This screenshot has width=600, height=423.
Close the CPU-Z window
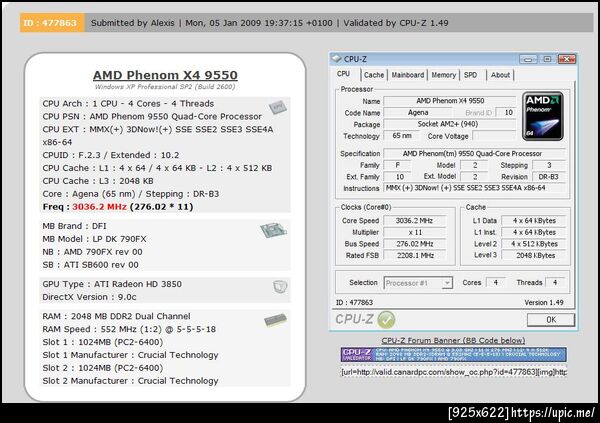coord(567,59)
